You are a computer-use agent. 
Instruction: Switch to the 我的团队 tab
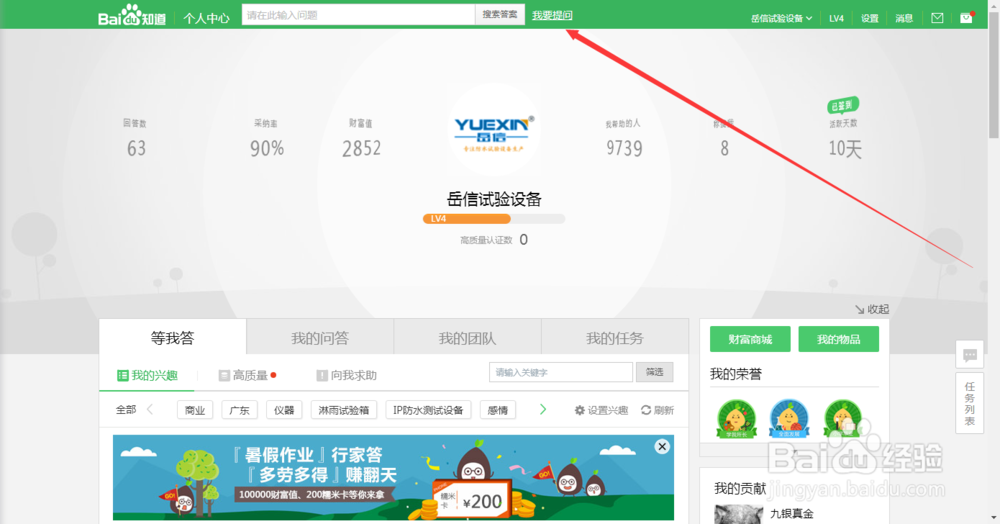(x=467, y=337)
